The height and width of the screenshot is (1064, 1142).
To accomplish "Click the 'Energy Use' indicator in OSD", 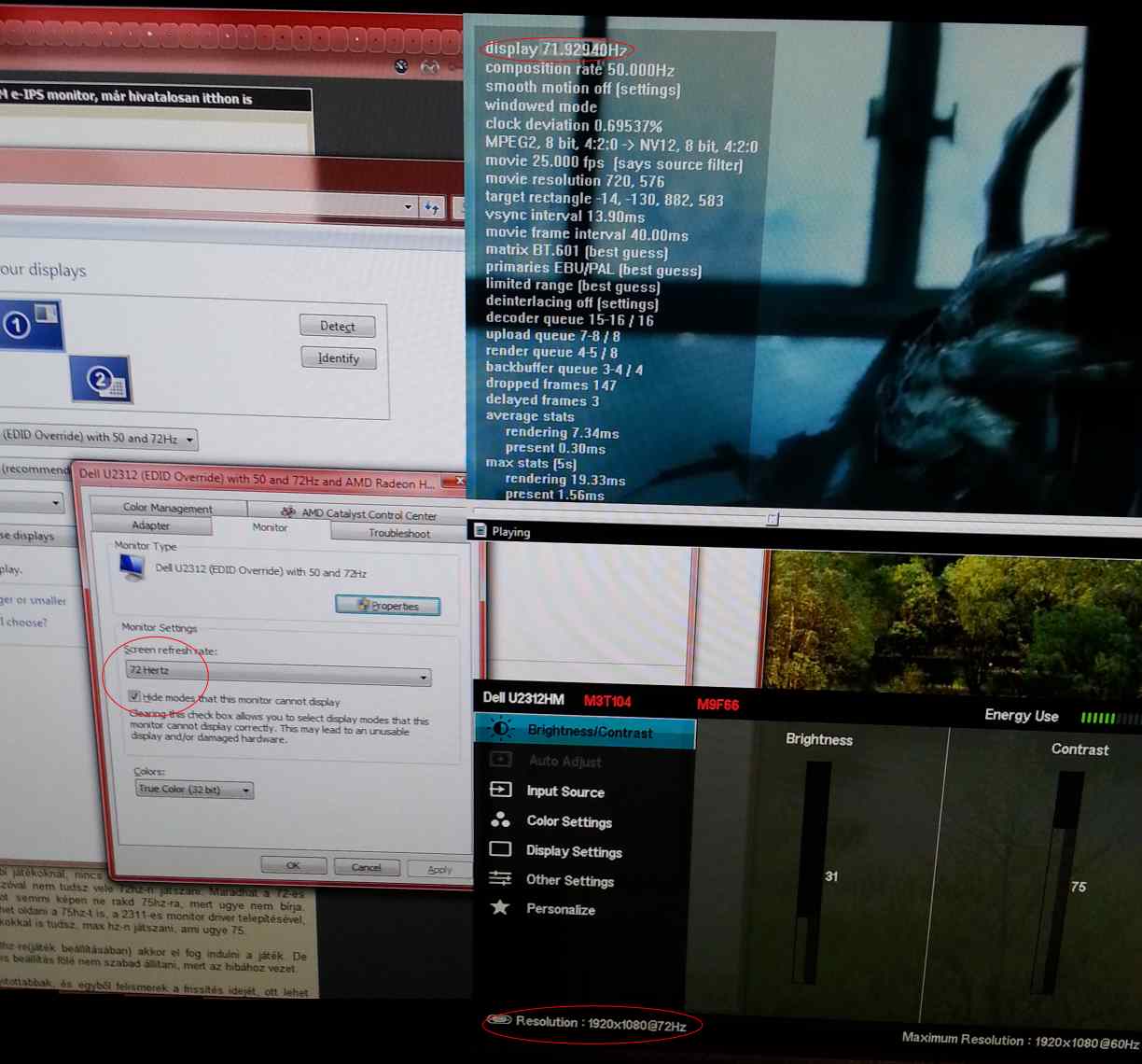I will [x=1022, y=716].
